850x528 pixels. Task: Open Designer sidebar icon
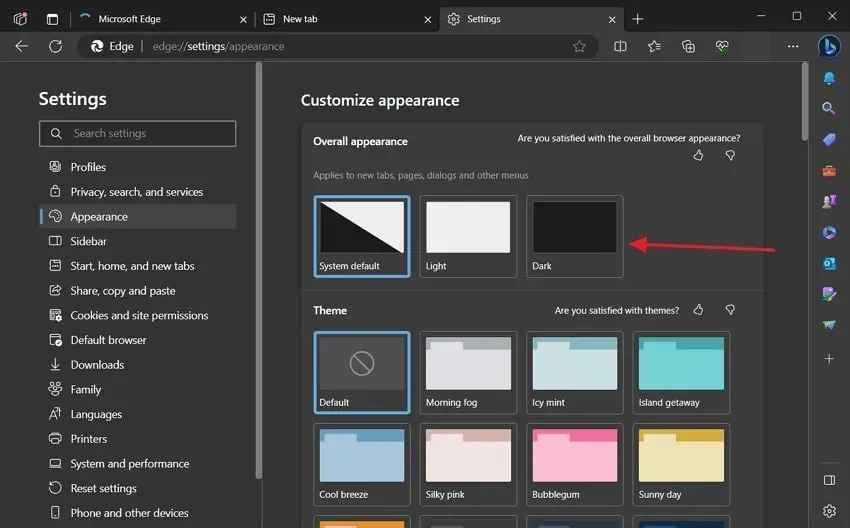tap(829, 294)
